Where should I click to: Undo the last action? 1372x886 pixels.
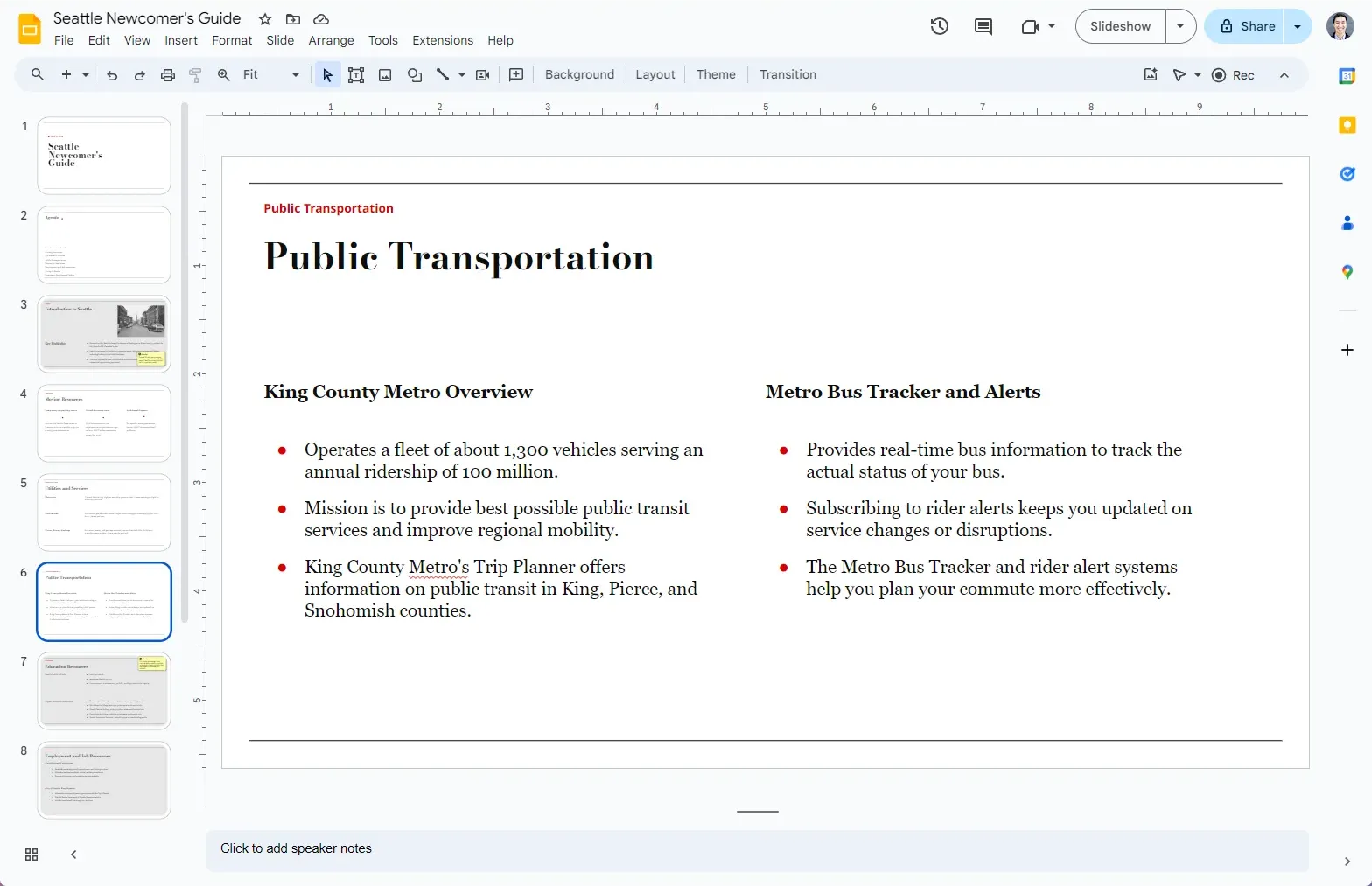[x=112, y=74]
